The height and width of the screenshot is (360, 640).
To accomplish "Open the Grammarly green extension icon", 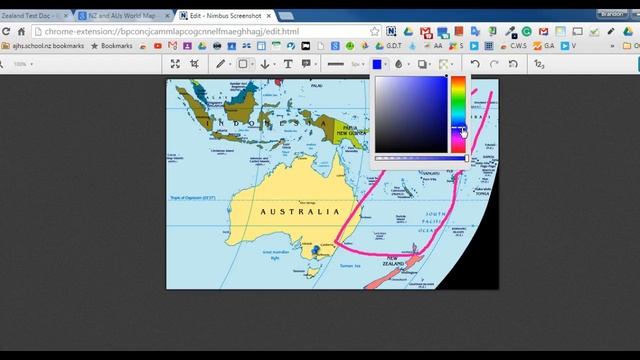I will (x=527, y=31).
